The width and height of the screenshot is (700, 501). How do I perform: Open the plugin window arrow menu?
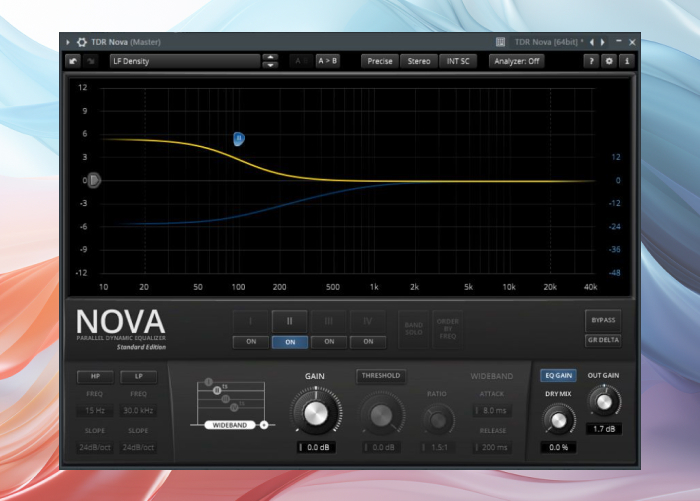(68, 42)
